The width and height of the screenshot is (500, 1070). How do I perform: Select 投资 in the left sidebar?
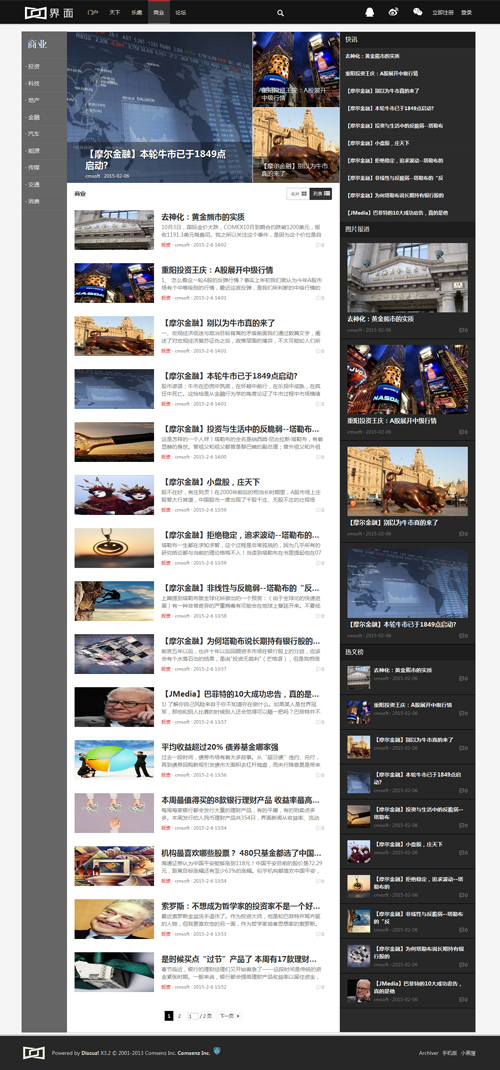pos(34,66)
